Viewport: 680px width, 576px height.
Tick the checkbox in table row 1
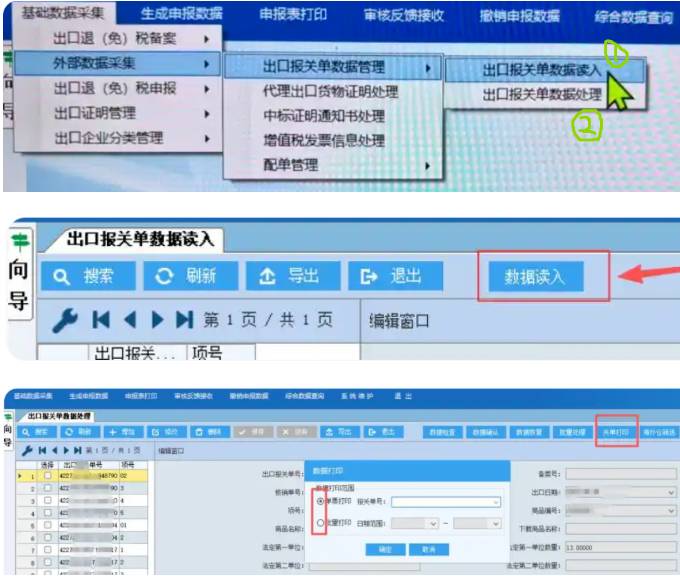(x=48, y=475)
